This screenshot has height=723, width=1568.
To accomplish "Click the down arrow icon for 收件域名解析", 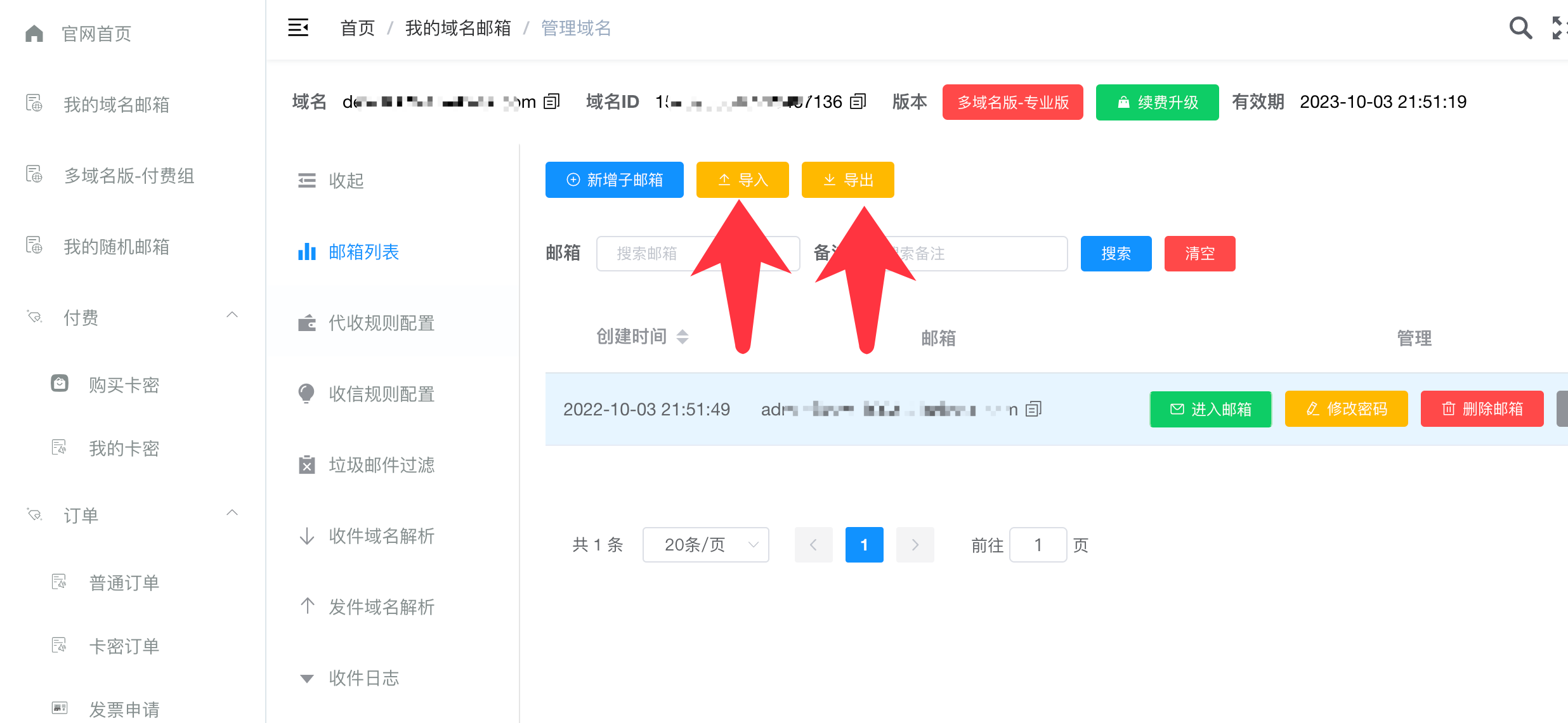I will click(307, 536).
